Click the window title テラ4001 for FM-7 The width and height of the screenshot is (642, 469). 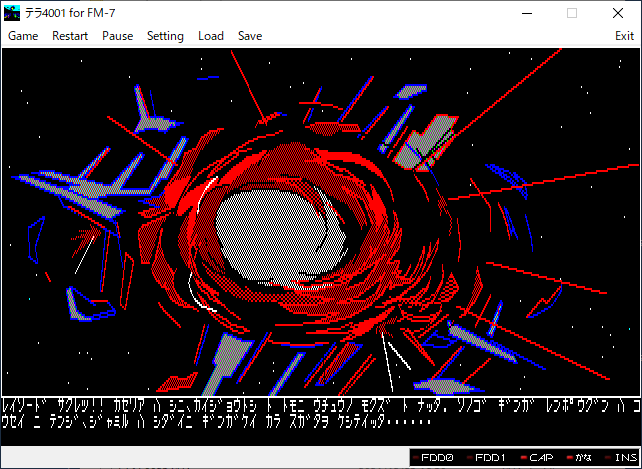click(70, 13)
